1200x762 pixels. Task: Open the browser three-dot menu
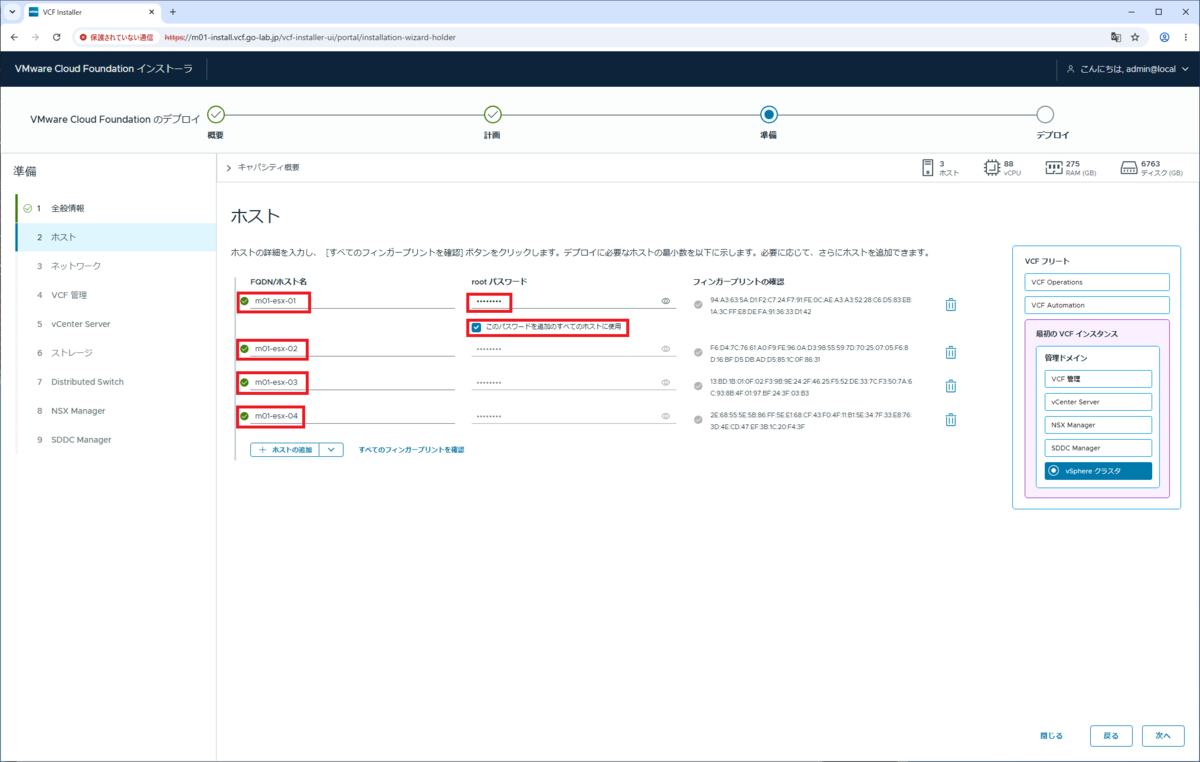pyautogui.click(x=1187, y=37)
